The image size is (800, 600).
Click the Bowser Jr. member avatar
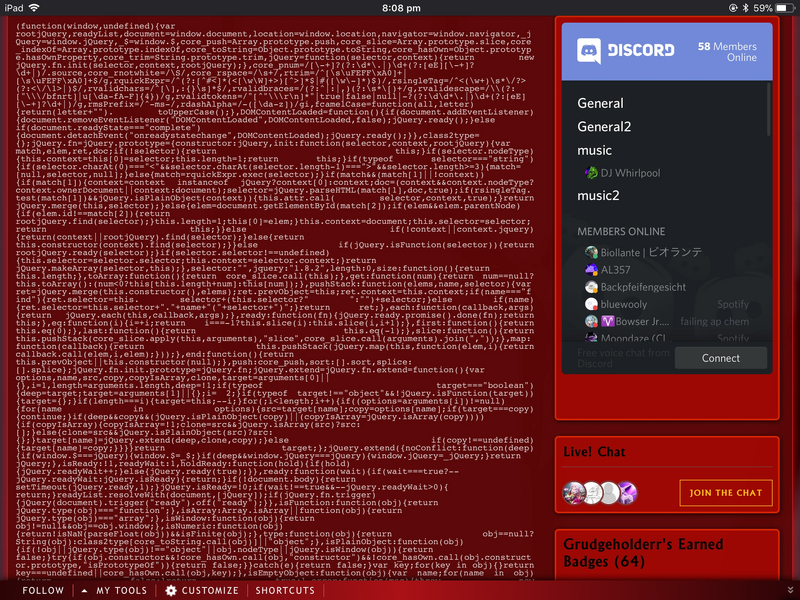tap(591, 321)
